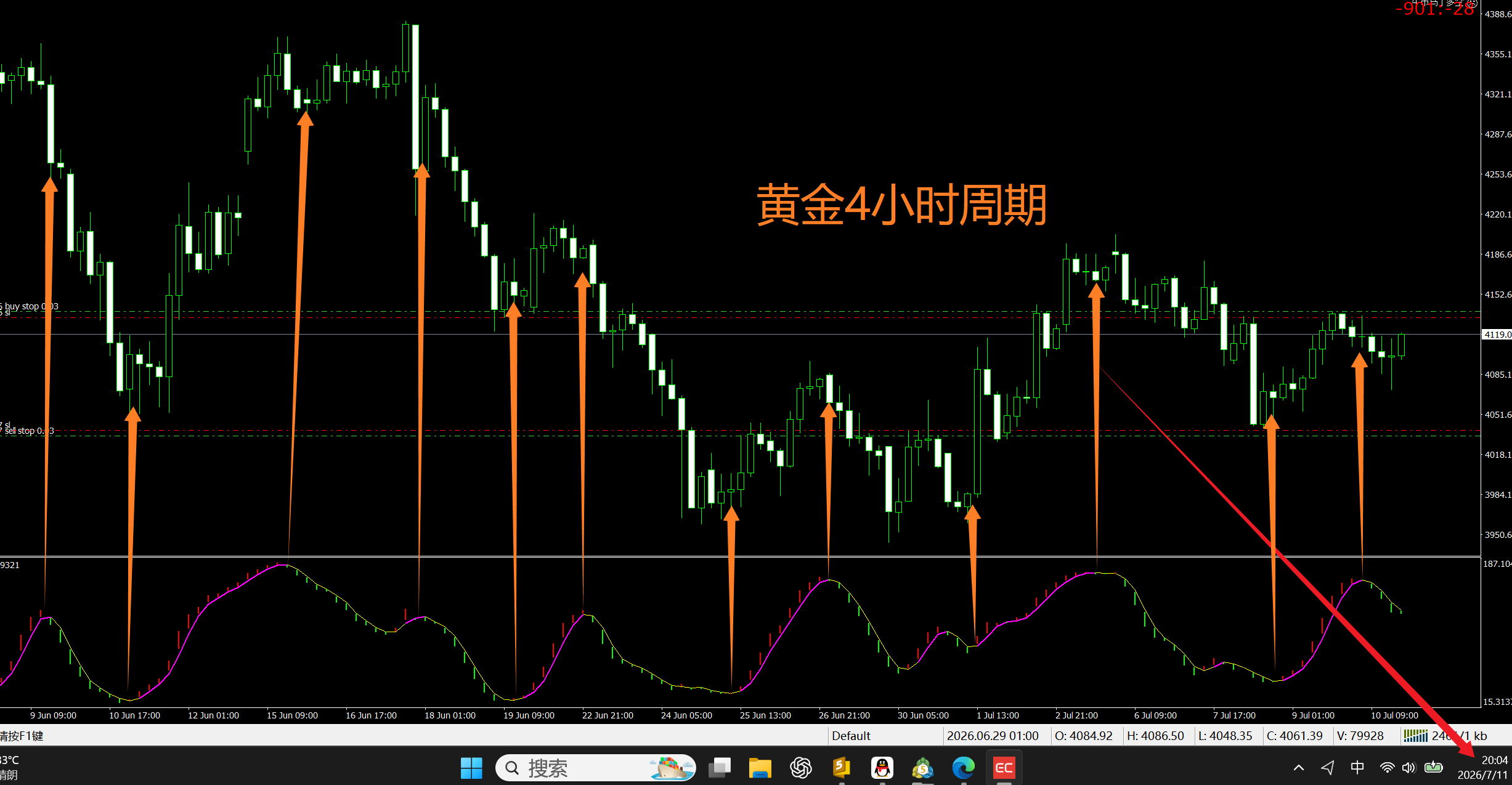Click the battery charging tray icon

pyautogui.click(x=1434, y=767)
